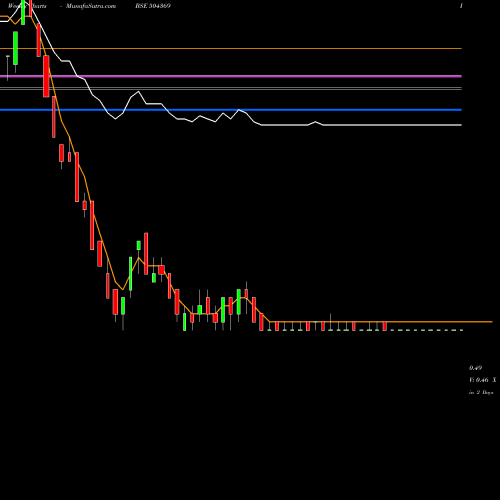500x500 pixels.
Task: Click the tallest red candle near the rebound peak
Action: click(146, 254)
